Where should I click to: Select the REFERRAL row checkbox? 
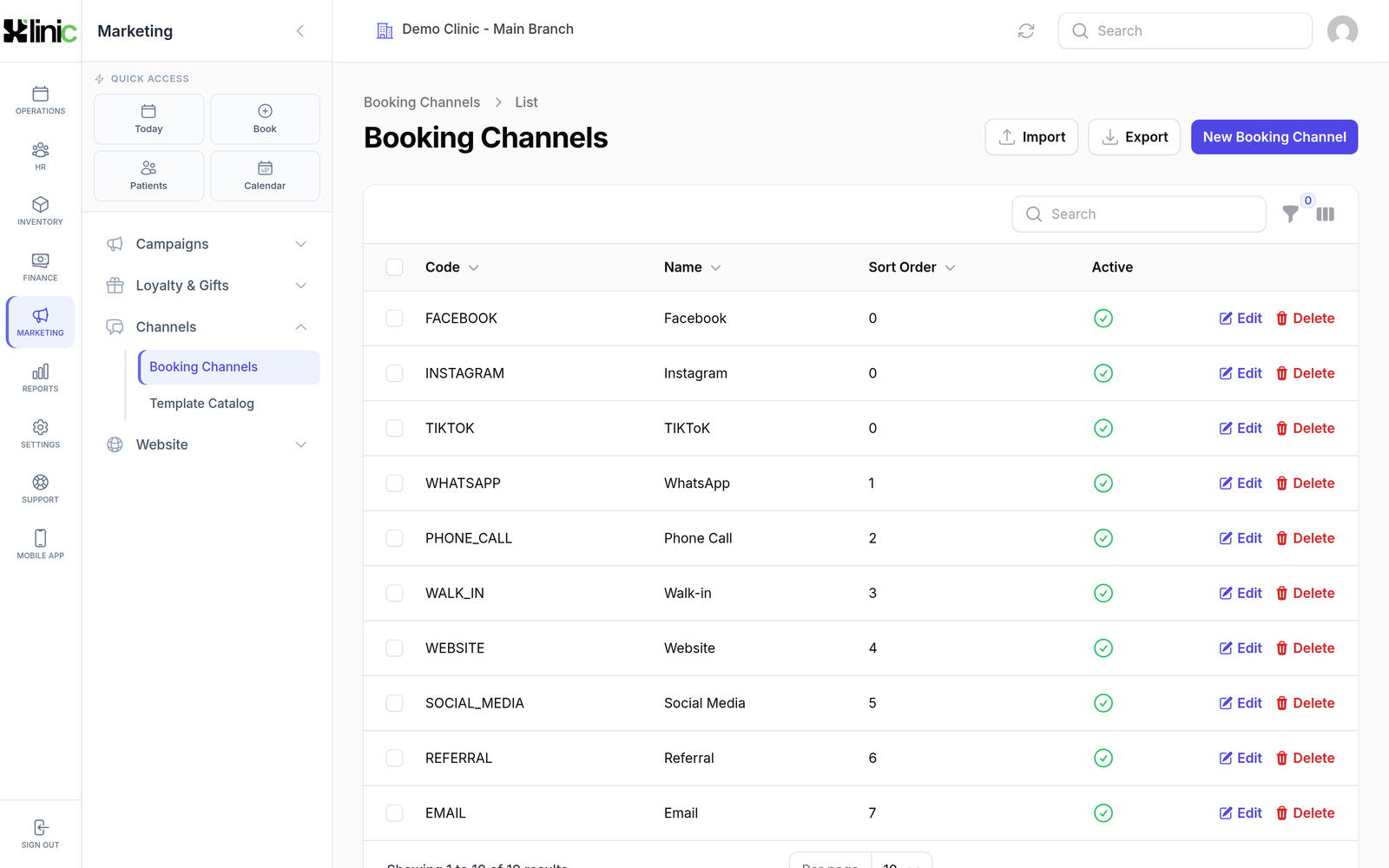point(395,758)
